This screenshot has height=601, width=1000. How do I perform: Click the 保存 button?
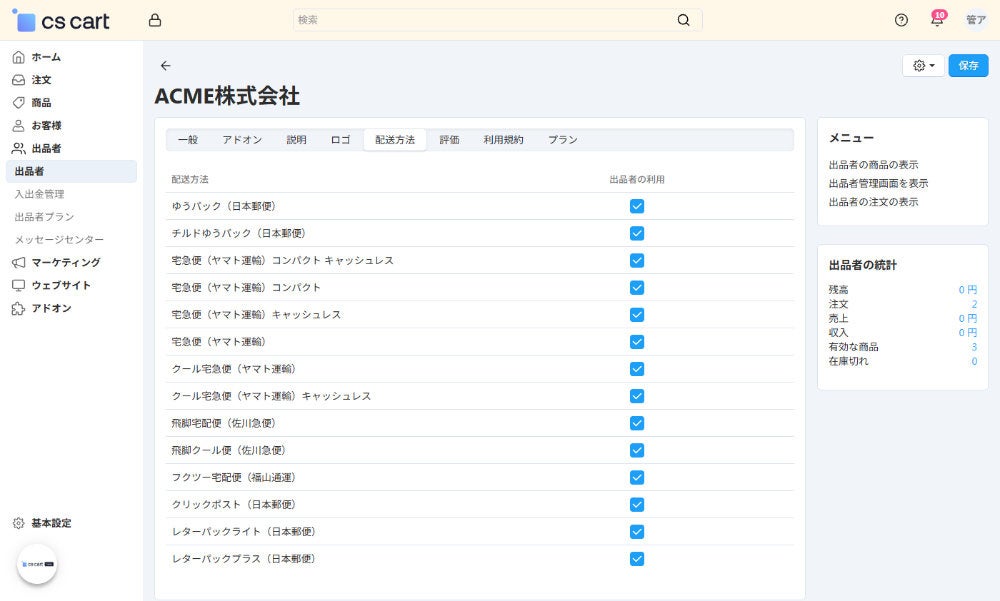coord(967,65)
